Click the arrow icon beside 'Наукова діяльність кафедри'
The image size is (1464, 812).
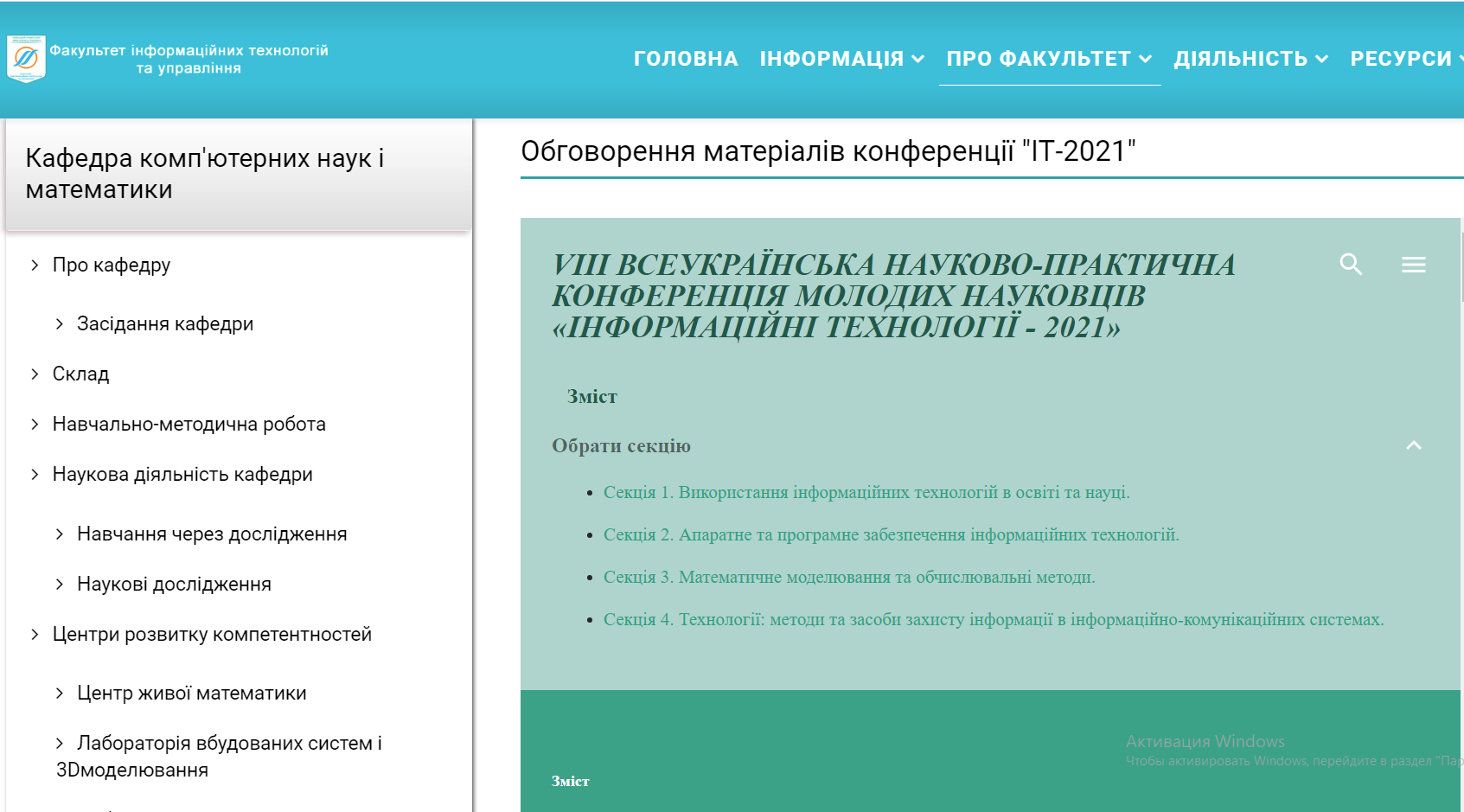click(34, 474)
